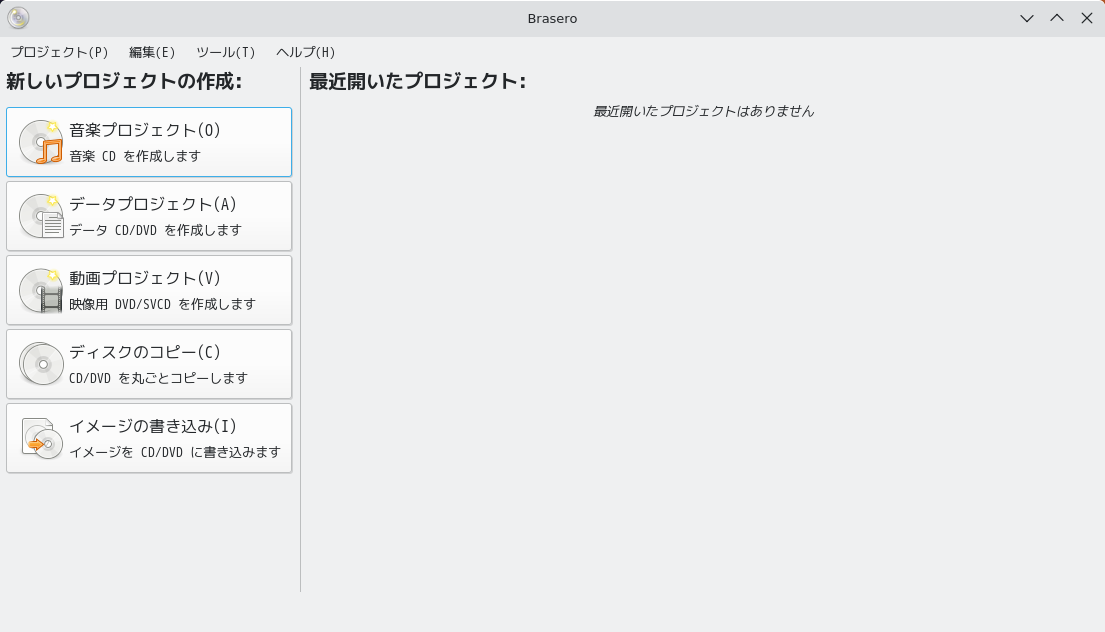
Task: Click description データ CD/DVD を作成します
Action: pyautogui.click(x=155, y=230)
